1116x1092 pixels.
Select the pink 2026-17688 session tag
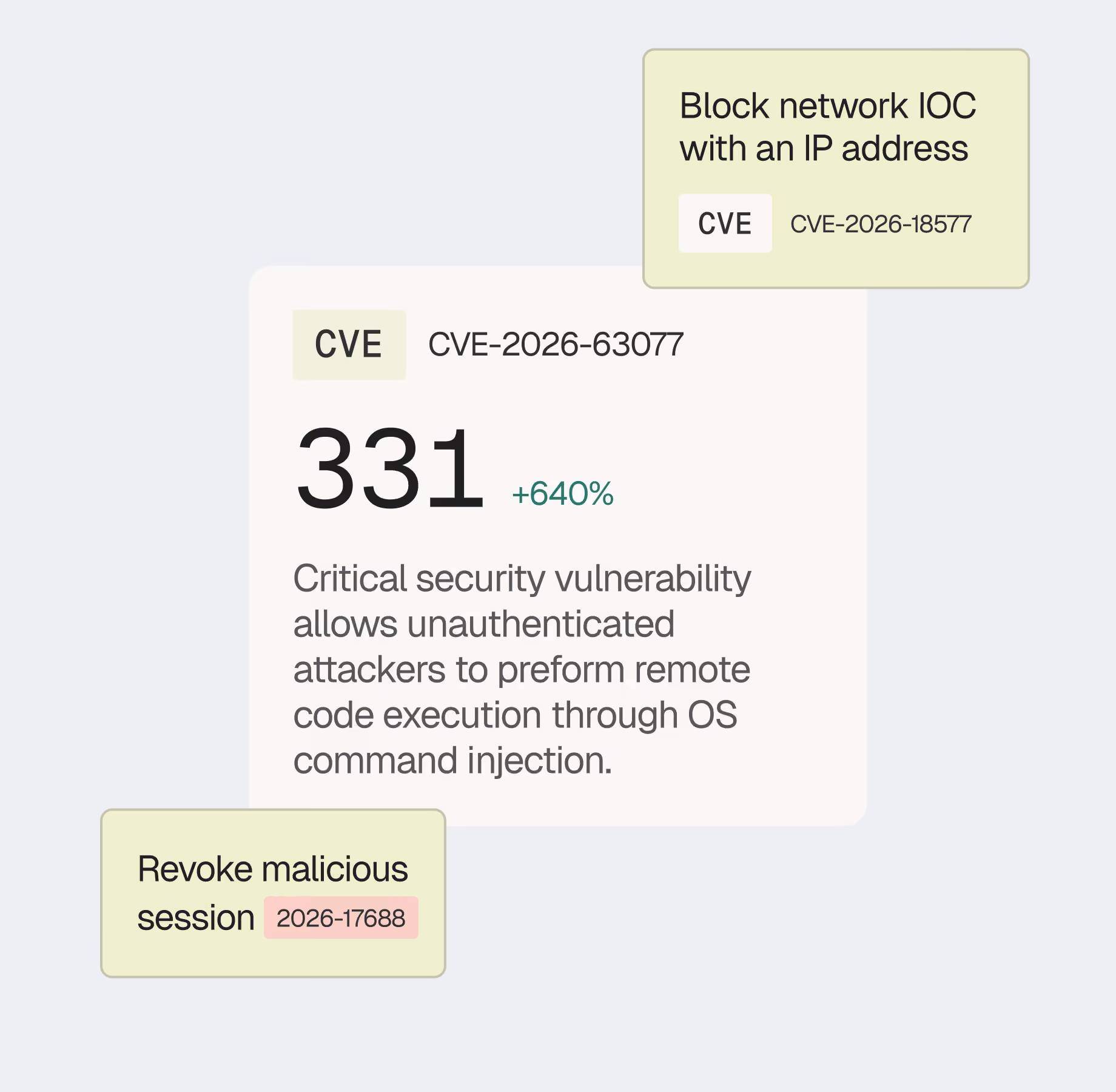pos(341,918)
